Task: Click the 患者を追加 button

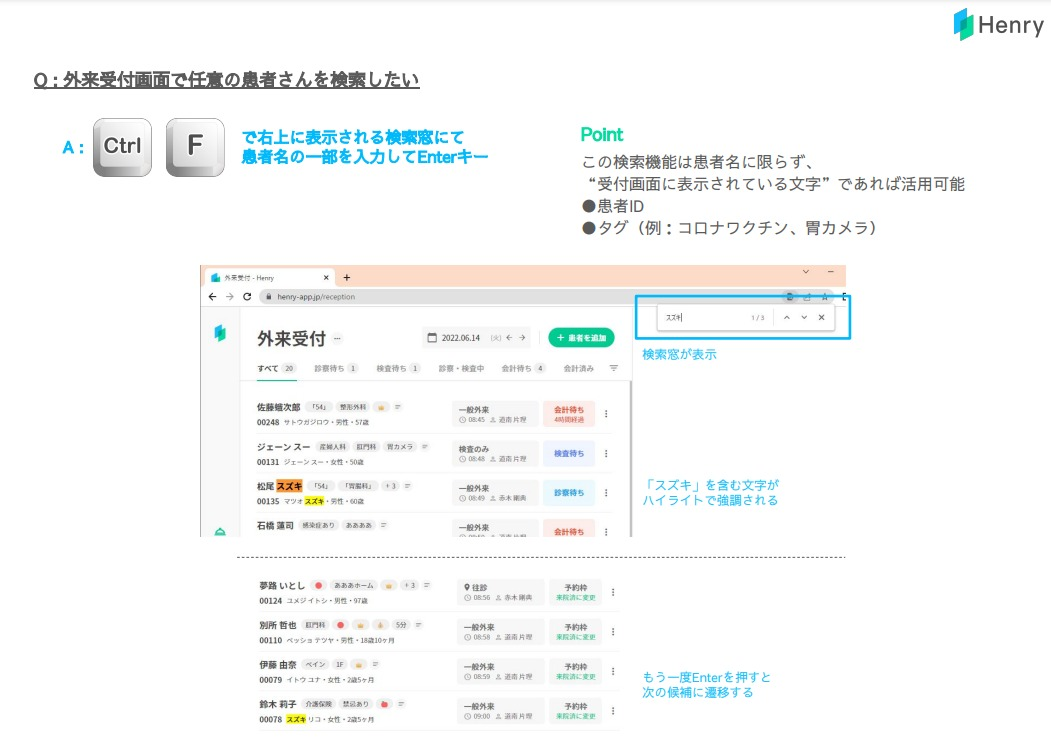Action: tap(581, 338)
